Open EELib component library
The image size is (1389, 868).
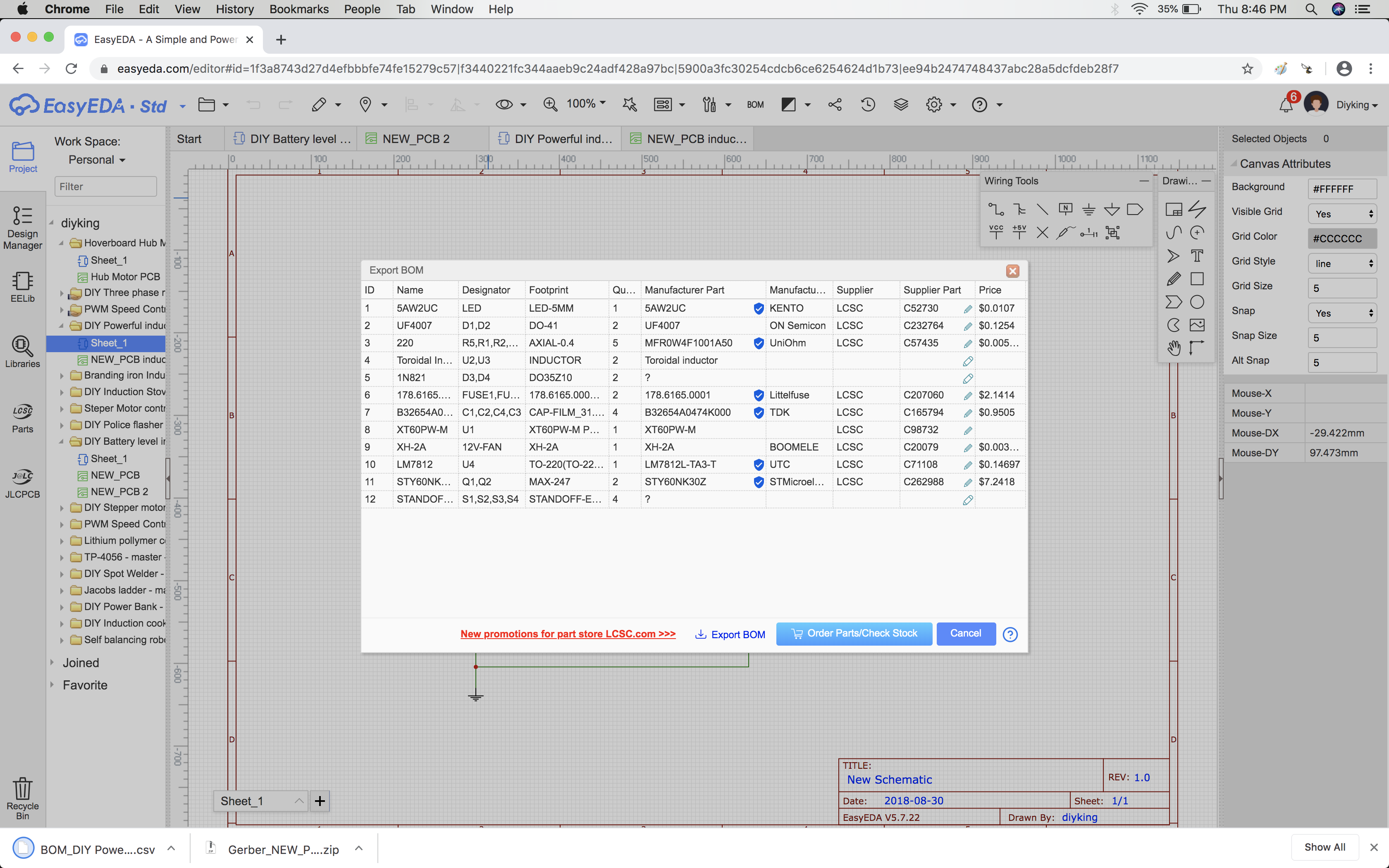(22, 287)
